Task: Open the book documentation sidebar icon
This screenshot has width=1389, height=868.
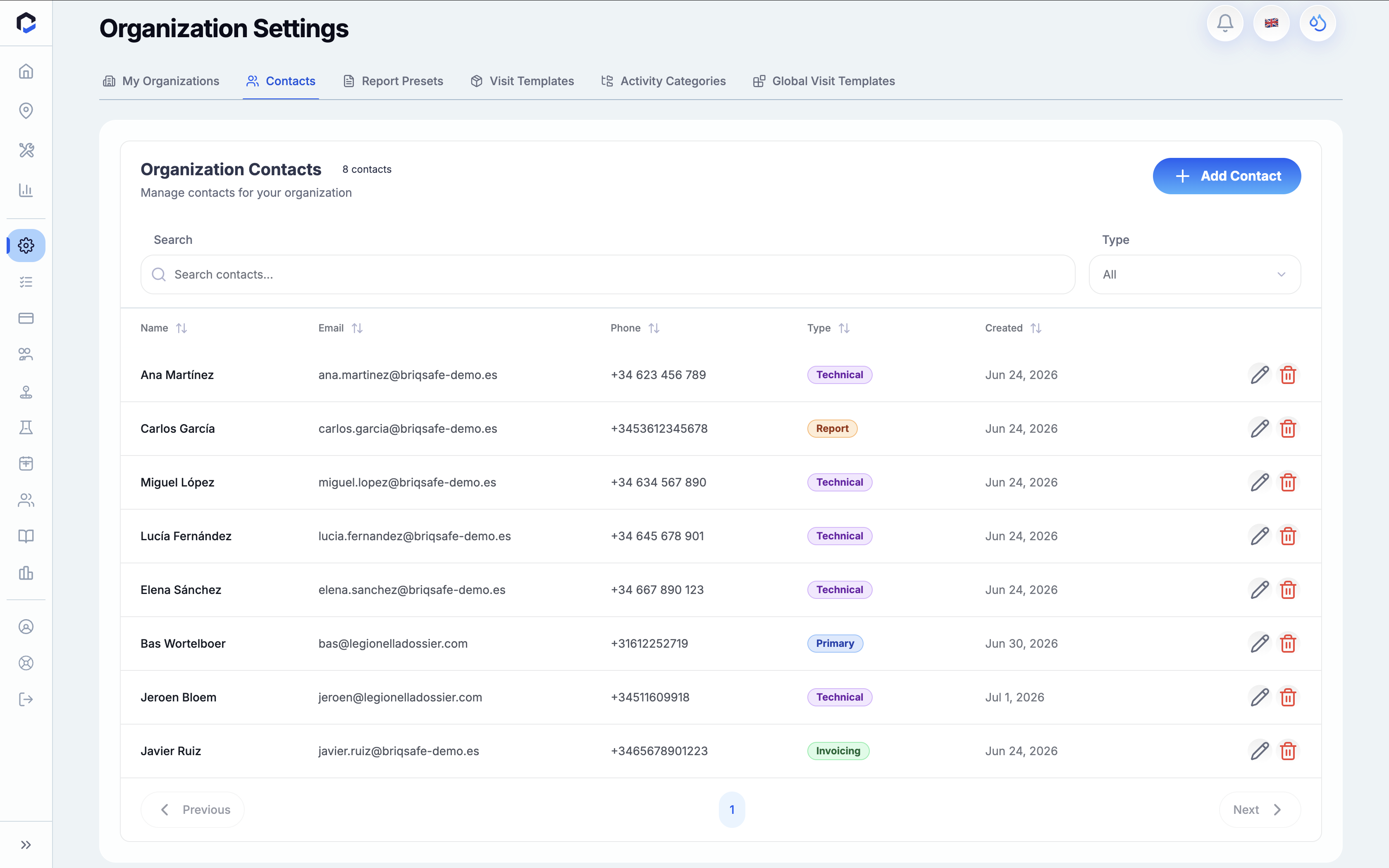Action: pyautogui.click(x=26, y=536)
